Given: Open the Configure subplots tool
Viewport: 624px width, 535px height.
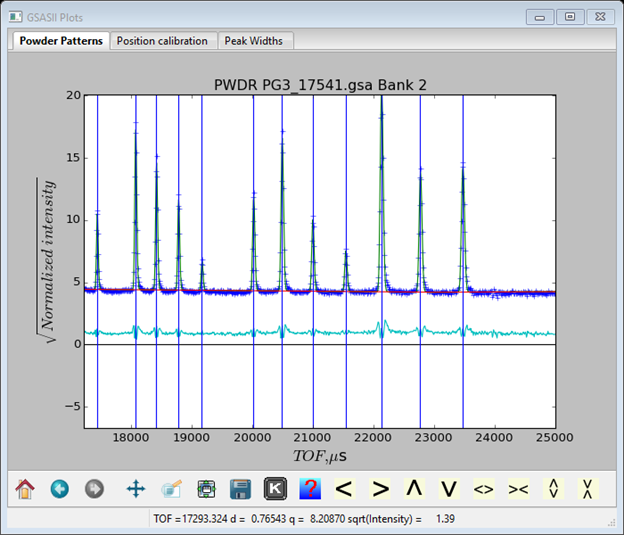Looking at the screenshot, I should pyautogui.click(x=206, y=489).
